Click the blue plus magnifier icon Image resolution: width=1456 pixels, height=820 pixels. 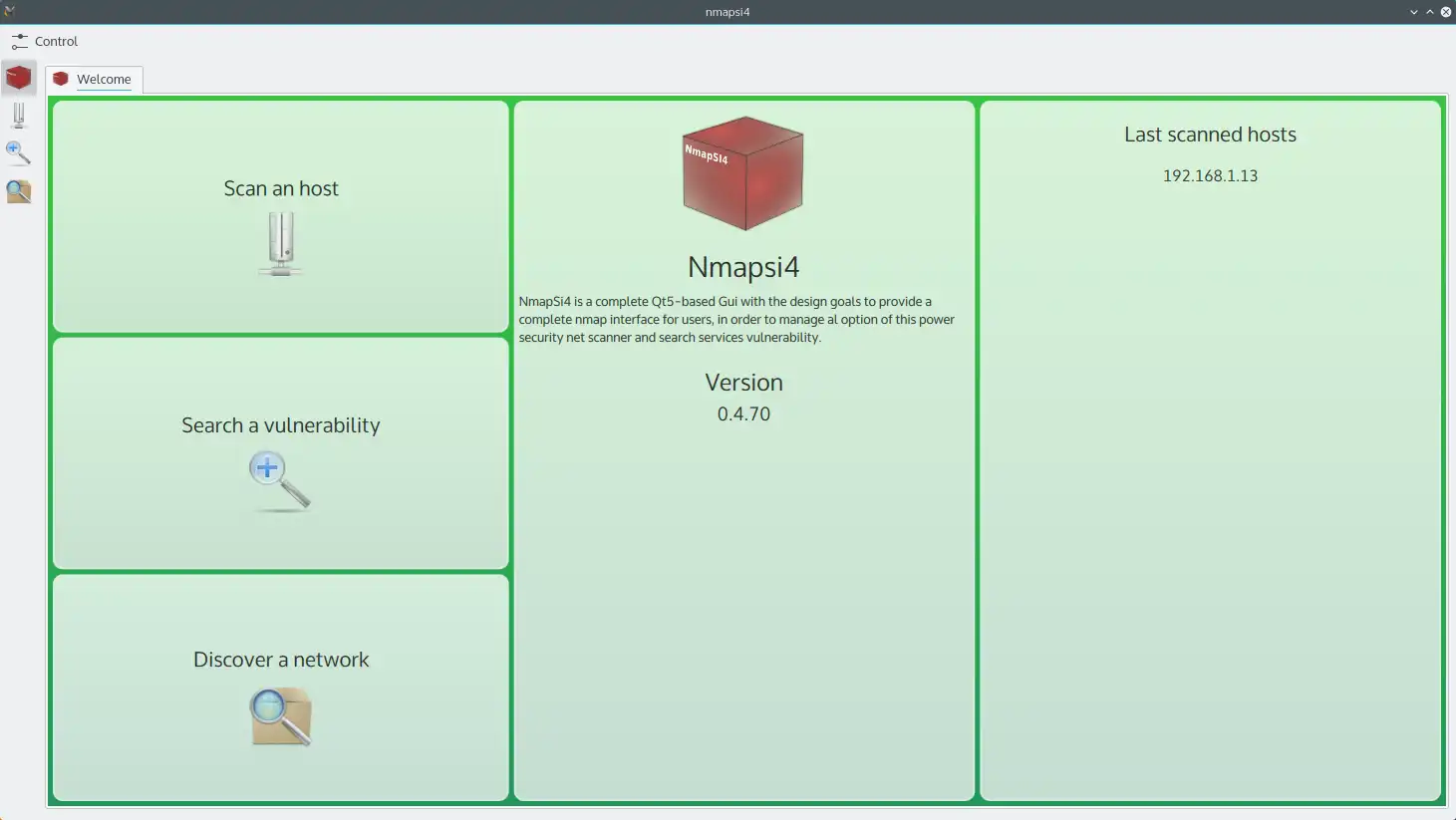[x=279, y=481]
